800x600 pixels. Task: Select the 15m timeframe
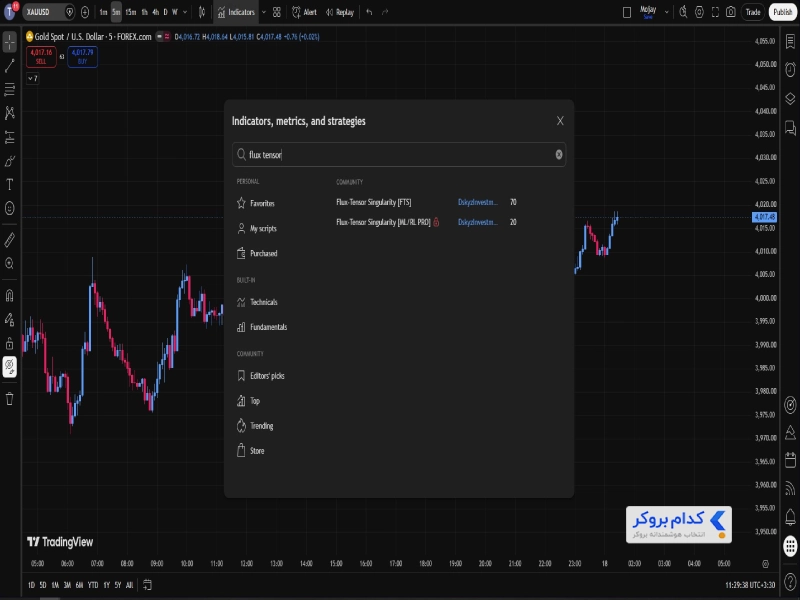[x=131, y=12]
